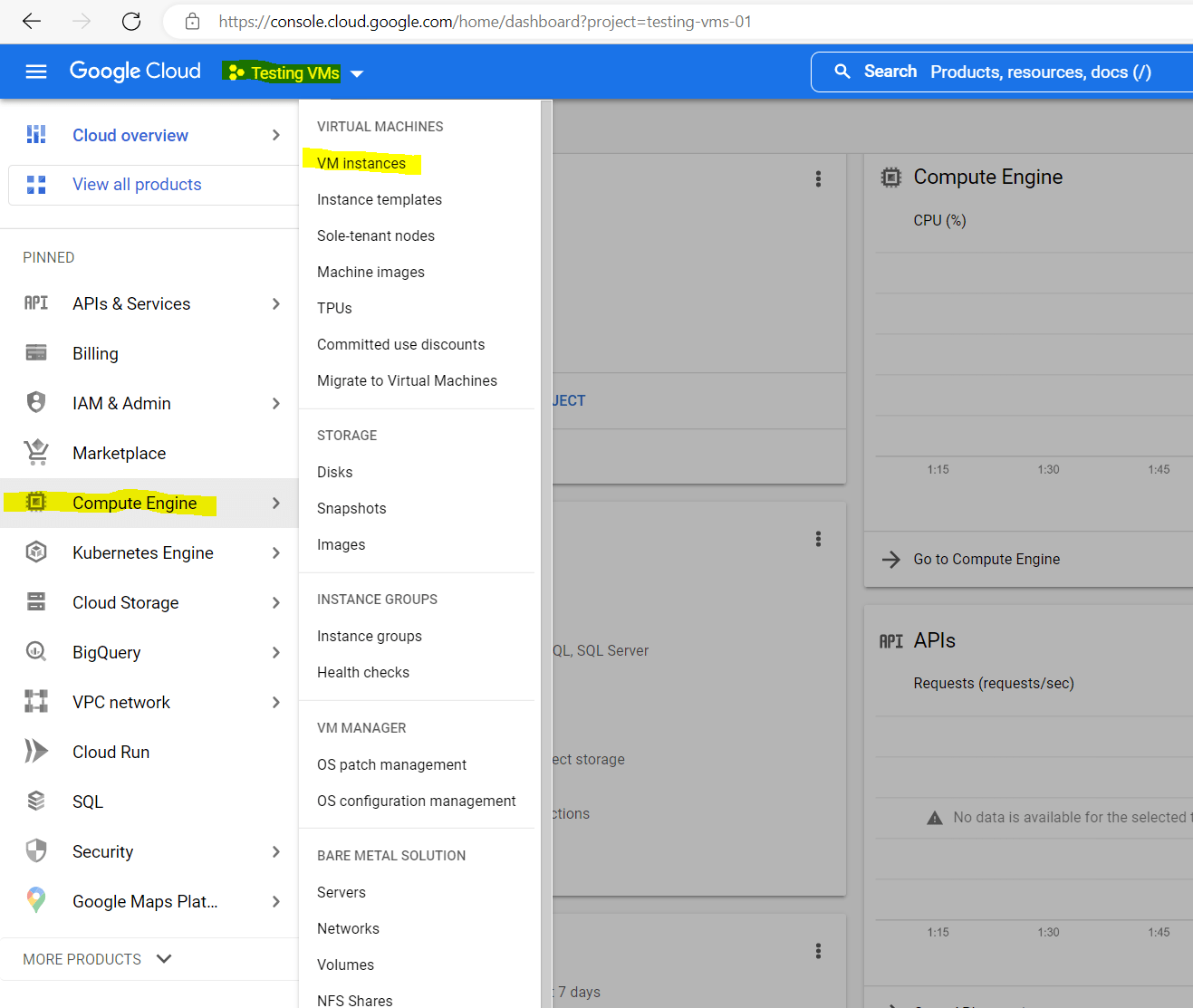Expand the Compute Engine submenu chevron
Viewport: 1193px width, 1008px height.
tap(276, 503)
